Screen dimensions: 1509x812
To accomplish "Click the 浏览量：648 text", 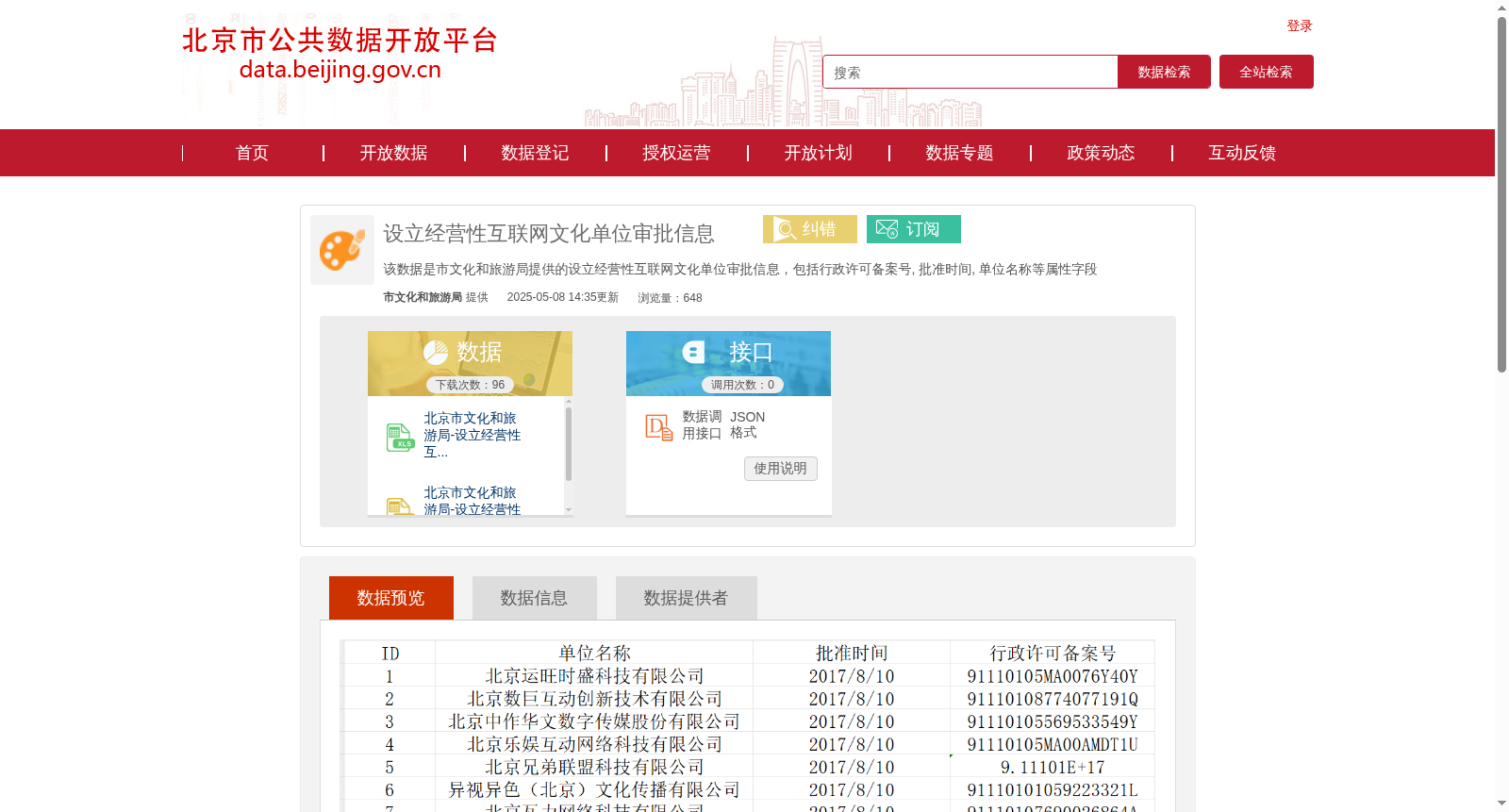I will pyautogui.click(x=670, y=298).
